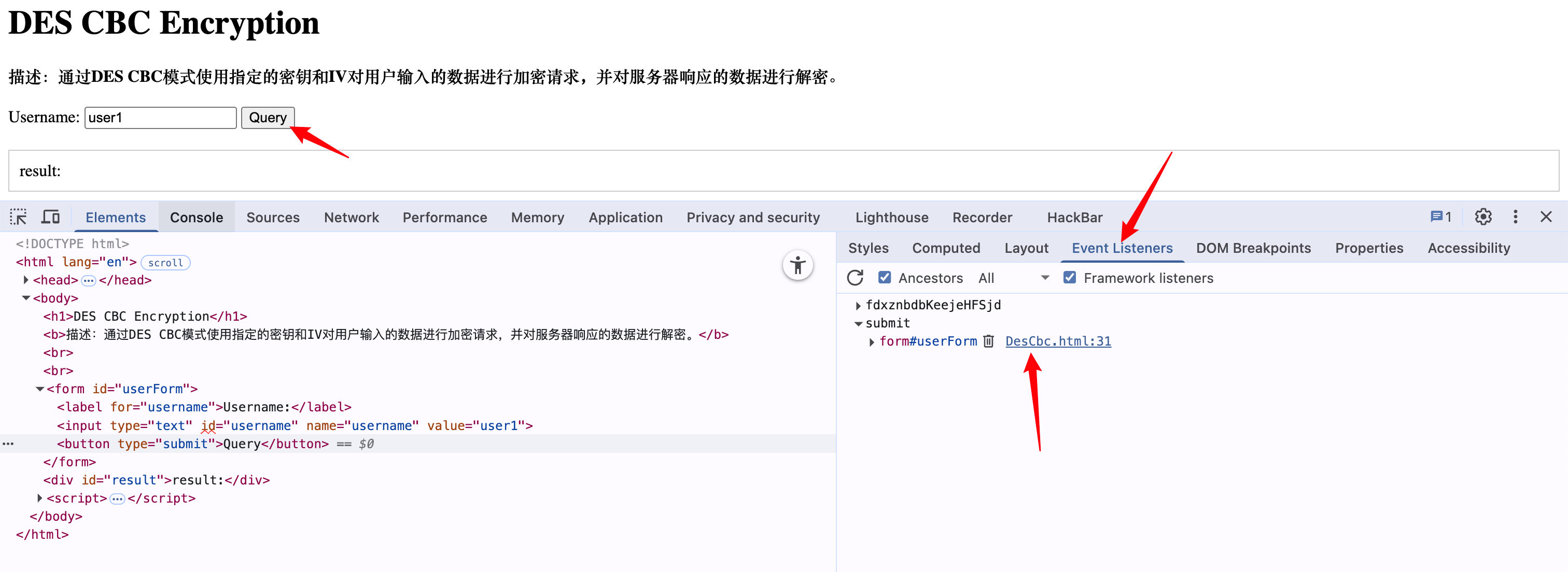Image resolution: width=1568 pixels, height=572 pixels.
Task: Open the console messages counter icon
Action: tap(1441, 217)
